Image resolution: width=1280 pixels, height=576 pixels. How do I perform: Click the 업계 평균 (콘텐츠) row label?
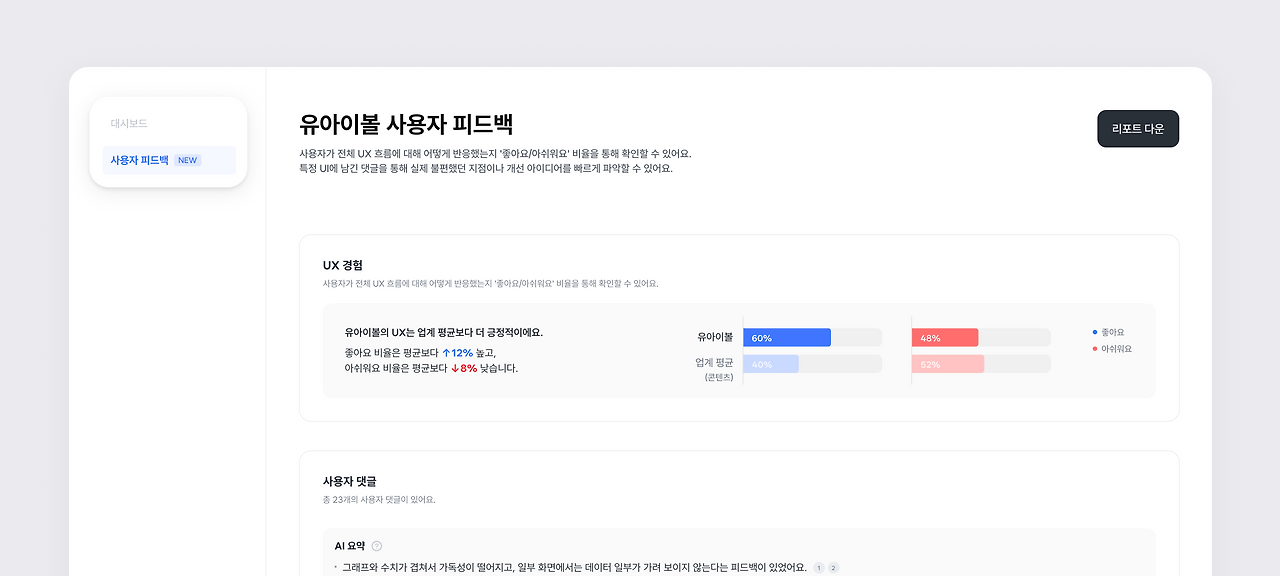(x=716, y=369)
